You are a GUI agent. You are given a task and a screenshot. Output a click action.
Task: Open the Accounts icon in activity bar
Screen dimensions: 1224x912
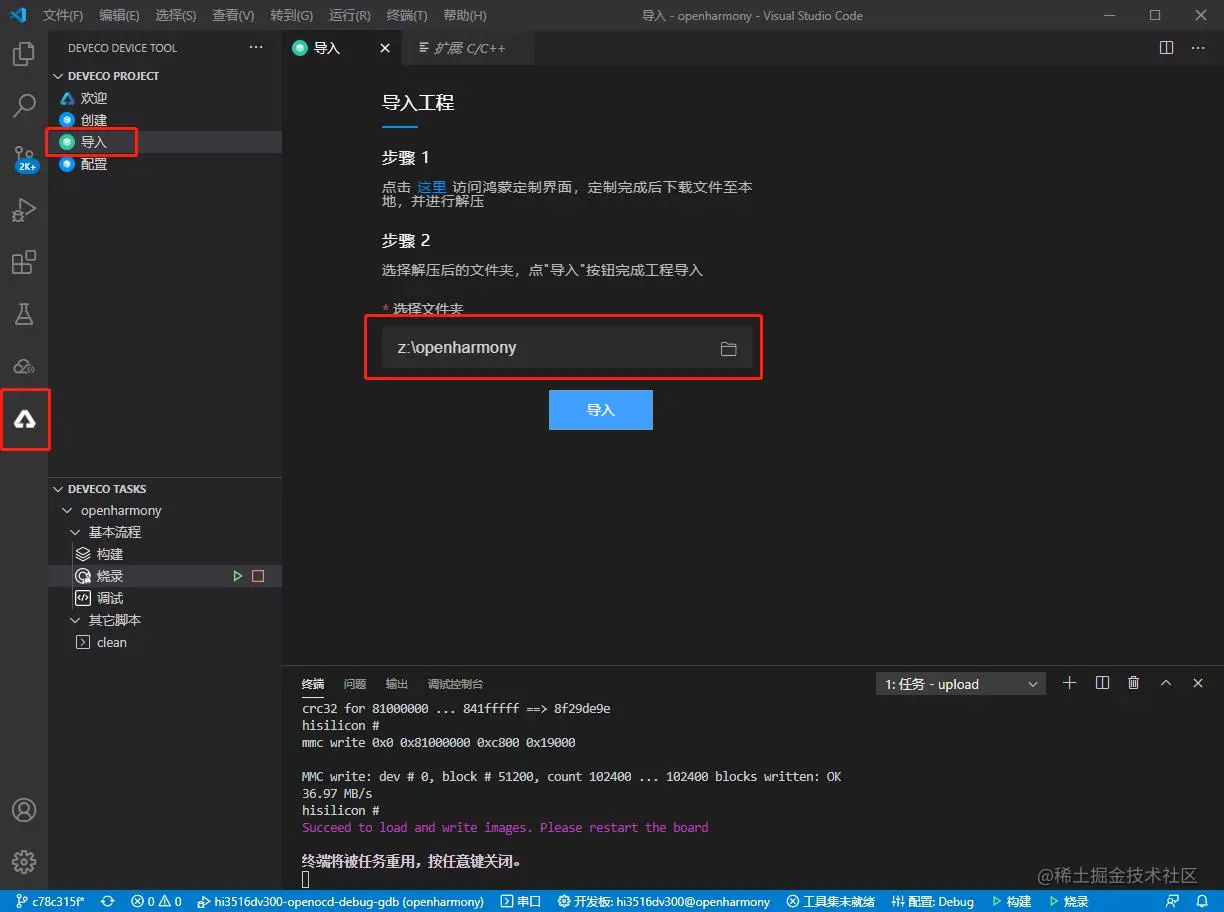click(24, 810)
